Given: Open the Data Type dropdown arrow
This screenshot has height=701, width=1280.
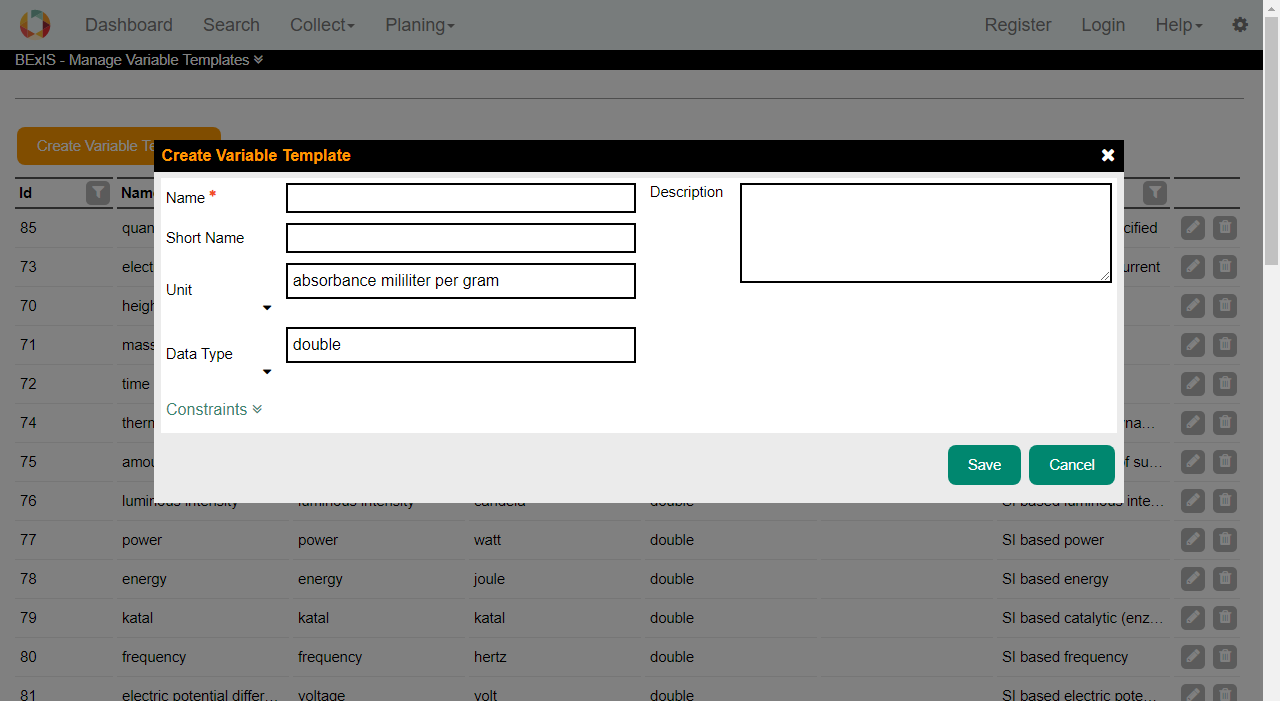Looking at the screenshot, I should pos(267,372).
